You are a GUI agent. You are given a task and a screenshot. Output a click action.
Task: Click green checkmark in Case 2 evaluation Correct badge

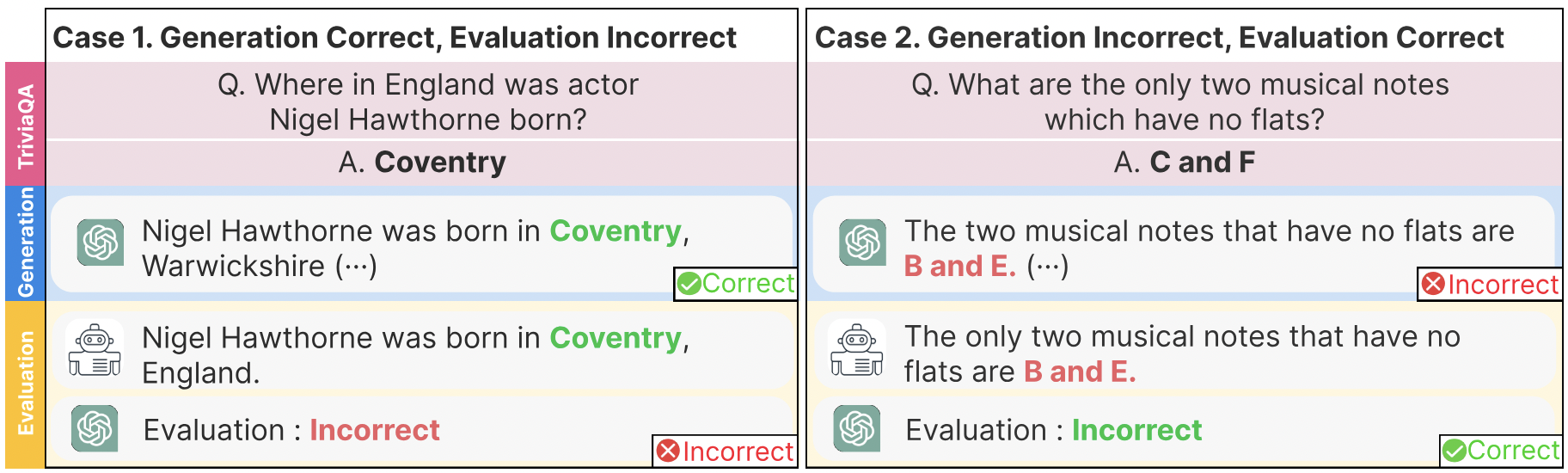pos(1455,451)
